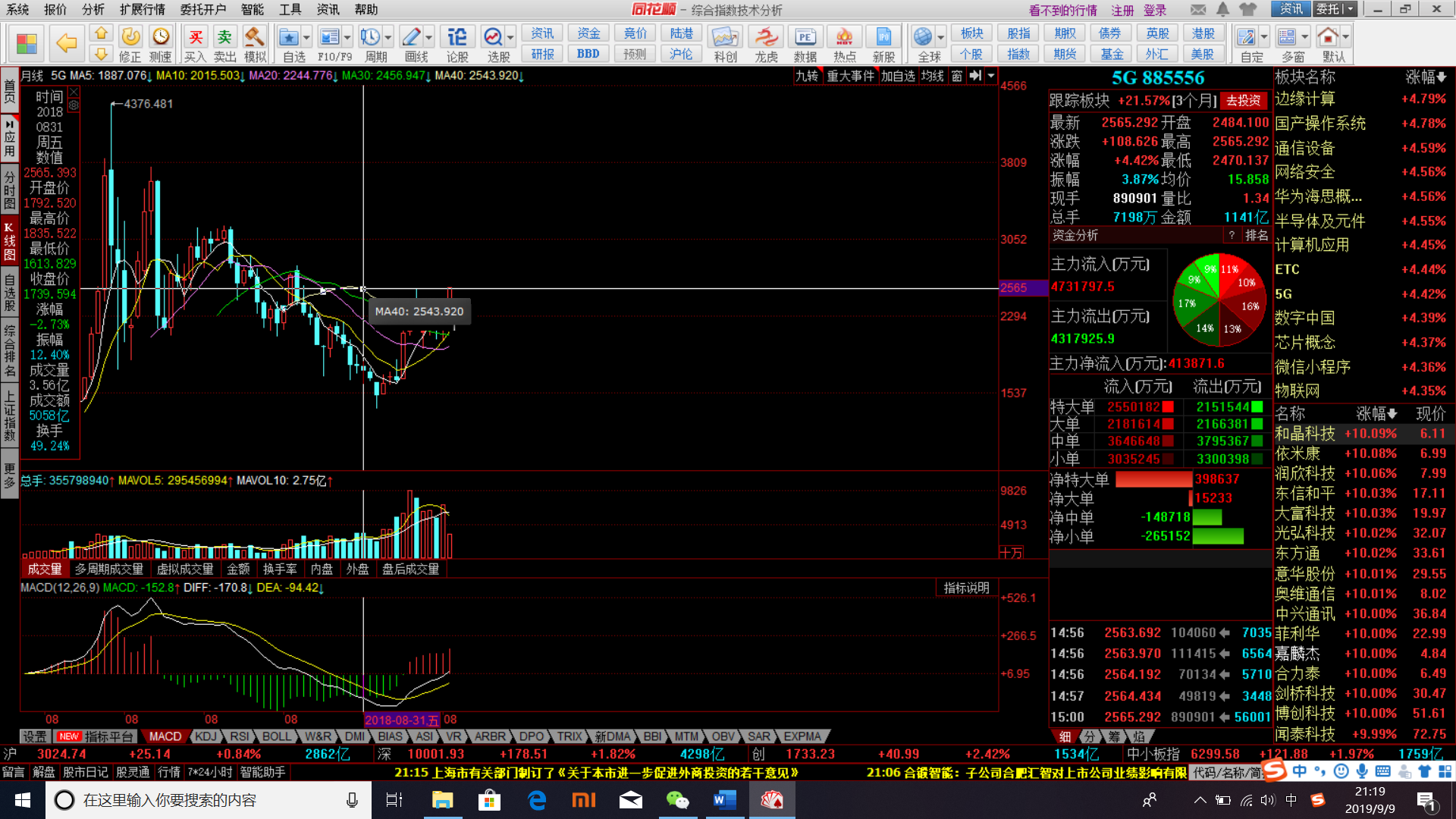Expand the 画线 drawing dropdown arrow
Screen dimensions: 1456x819
tap(429, 36)
